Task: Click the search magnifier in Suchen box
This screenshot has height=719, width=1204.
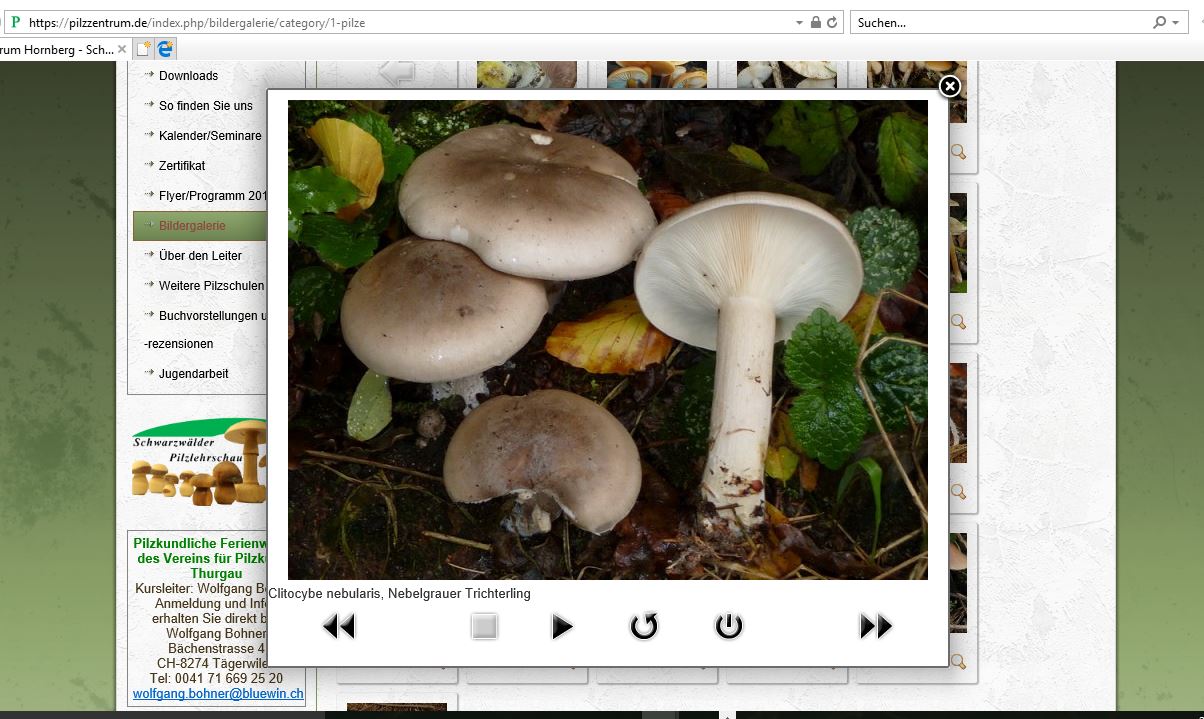Action: pyautogui.click(x=1160, y=22)
